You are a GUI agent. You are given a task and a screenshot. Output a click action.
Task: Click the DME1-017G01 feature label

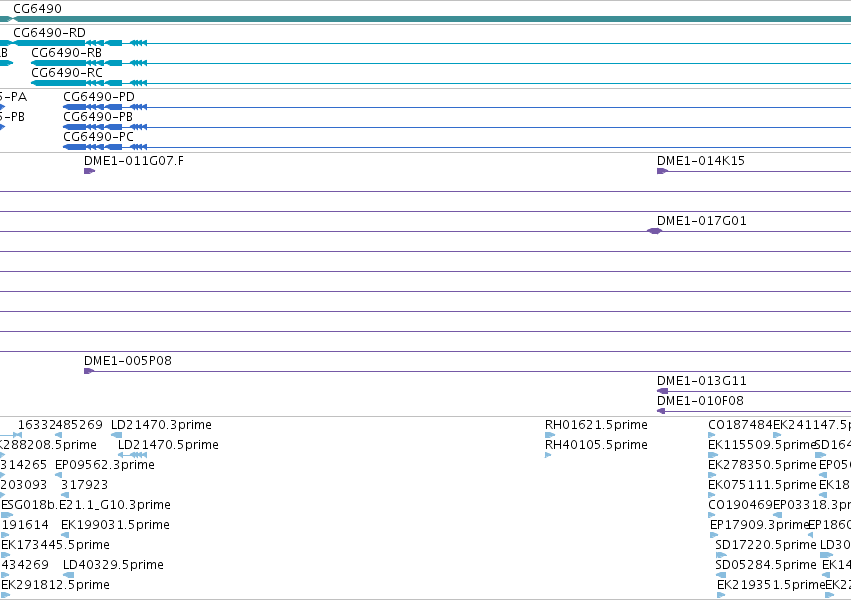(x=702, y=221)
